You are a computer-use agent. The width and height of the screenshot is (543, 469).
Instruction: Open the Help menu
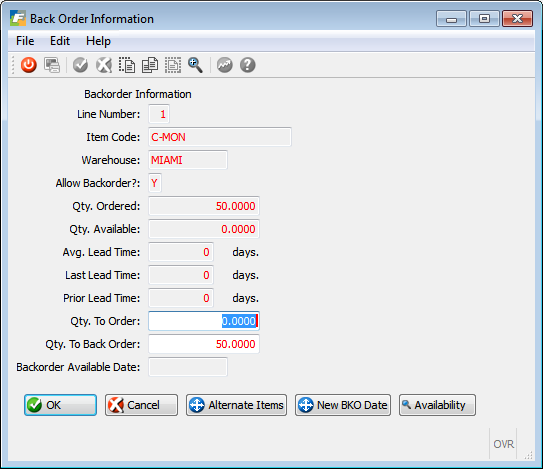98,41
